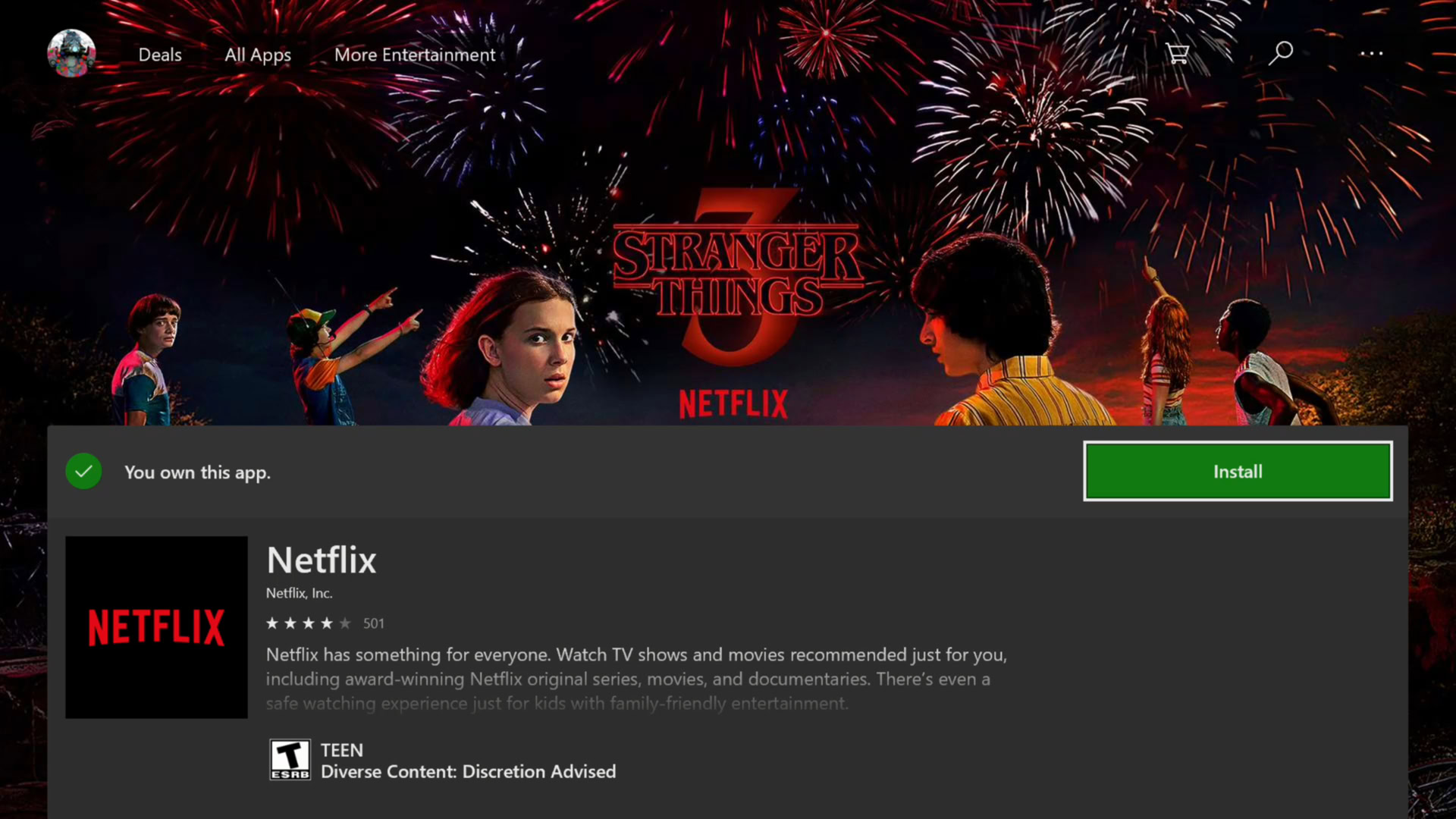Viewport: 1456px width, 819px height.
Task: Open the three-dot more options menu
Action: click(x=1371, y=54)
